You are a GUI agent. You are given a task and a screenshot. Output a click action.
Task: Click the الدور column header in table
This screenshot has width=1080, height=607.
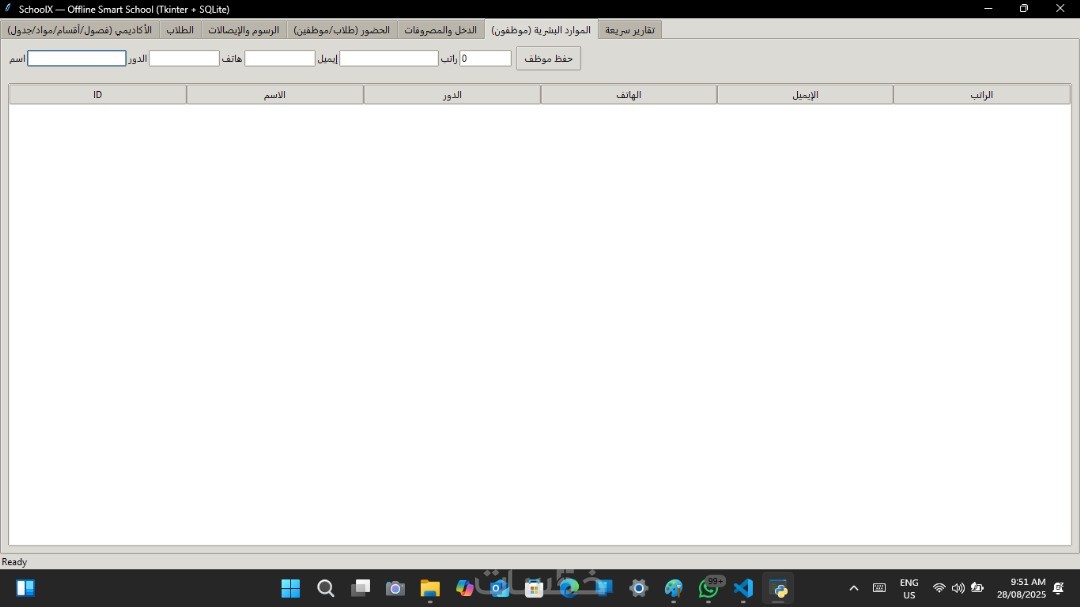point(452,94)
